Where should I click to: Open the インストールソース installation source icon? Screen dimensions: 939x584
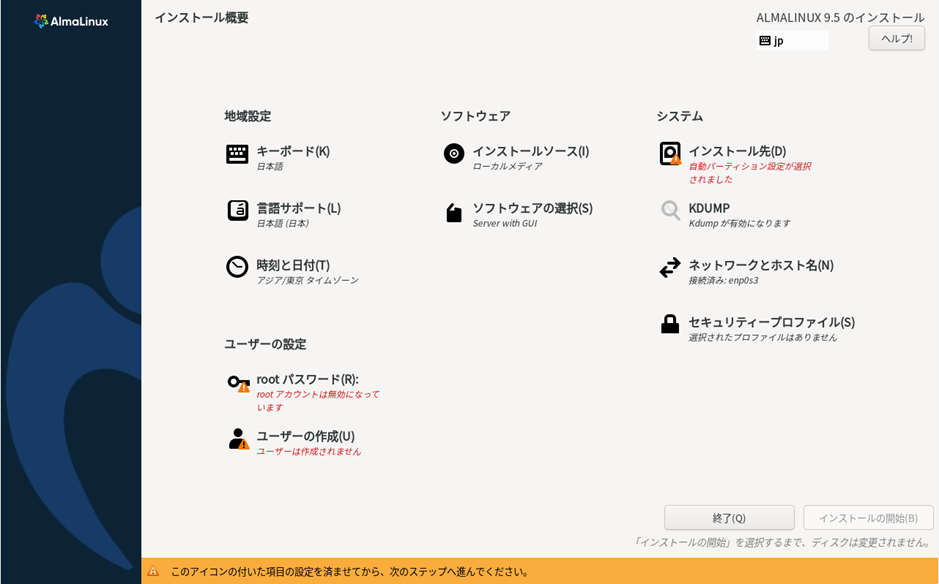click(453, 155)
